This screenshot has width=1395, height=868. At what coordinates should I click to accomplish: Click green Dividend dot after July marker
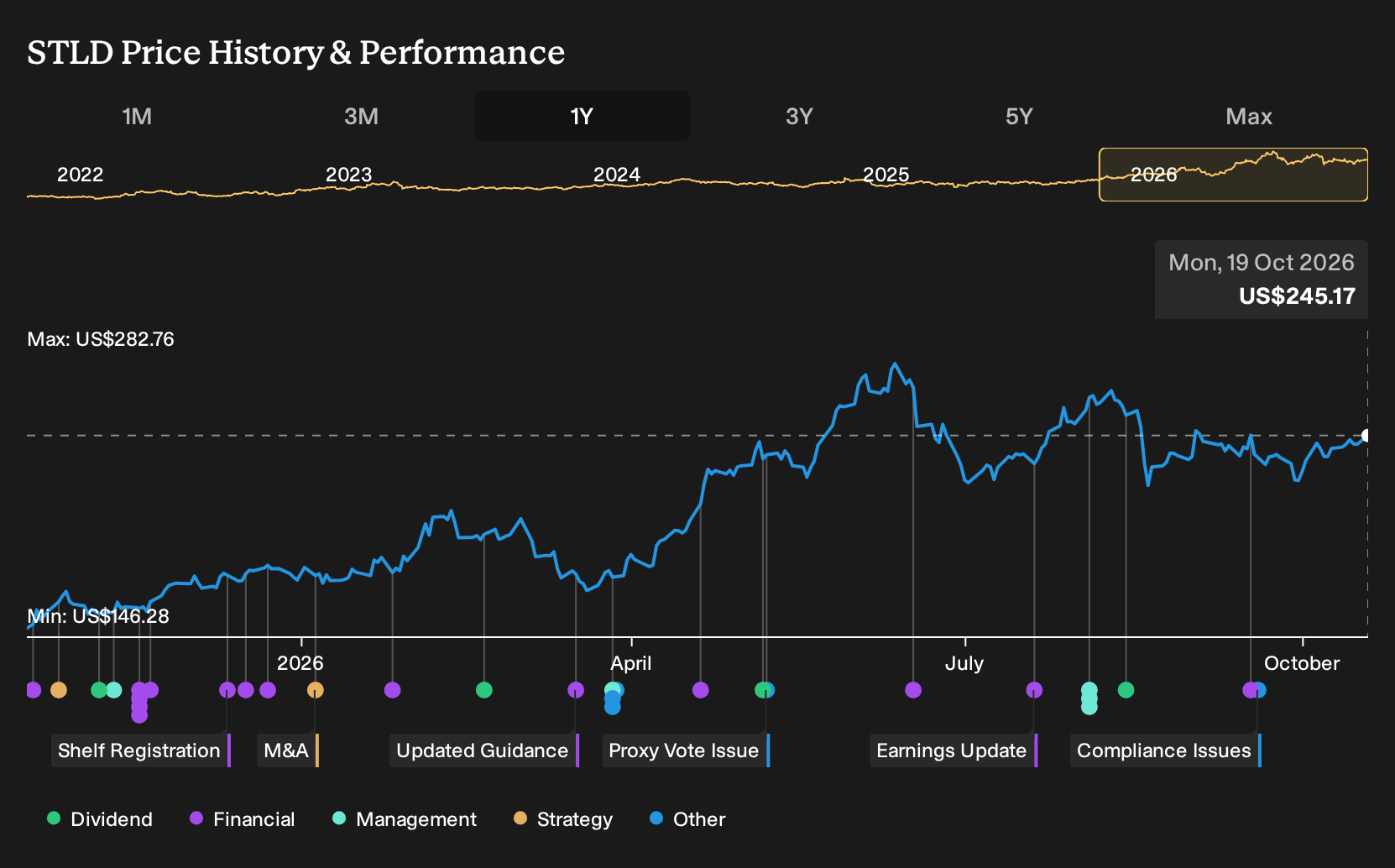1126,690
